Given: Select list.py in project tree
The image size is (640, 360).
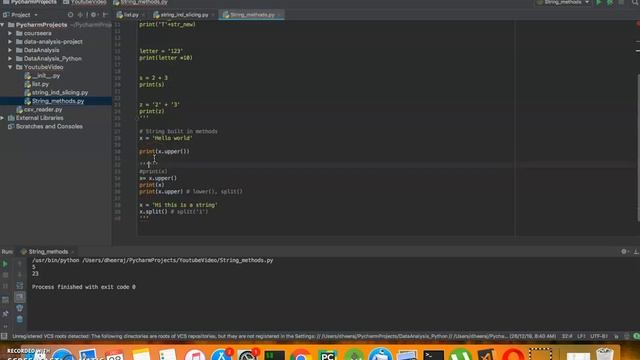Looking at the screenshot, I should (x=36, y=84).
